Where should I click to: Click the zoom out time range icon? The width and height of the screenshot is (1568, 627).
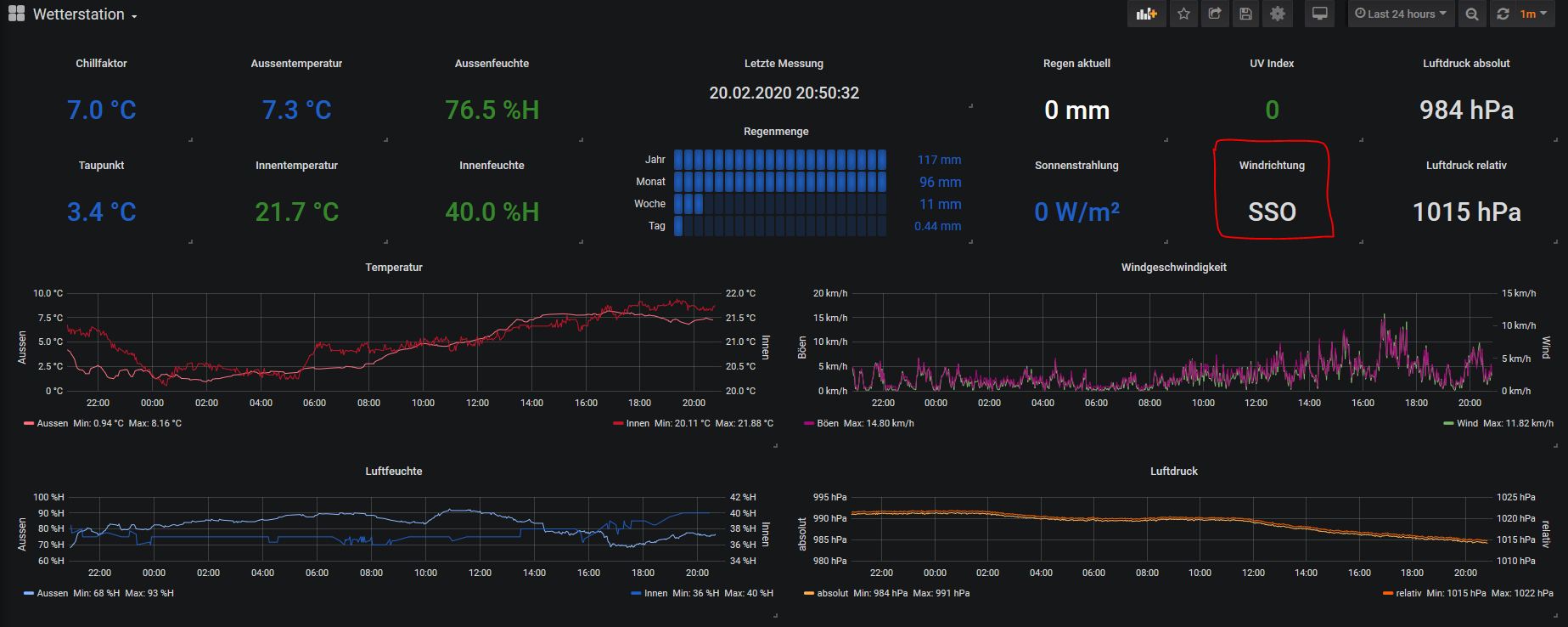pyautogui.click(x=1472, y=14)
